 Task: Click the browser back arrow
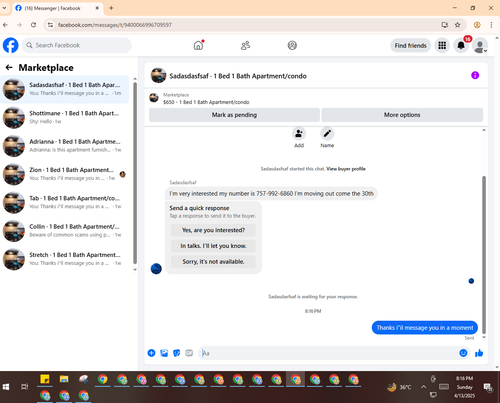click(5, 25)
